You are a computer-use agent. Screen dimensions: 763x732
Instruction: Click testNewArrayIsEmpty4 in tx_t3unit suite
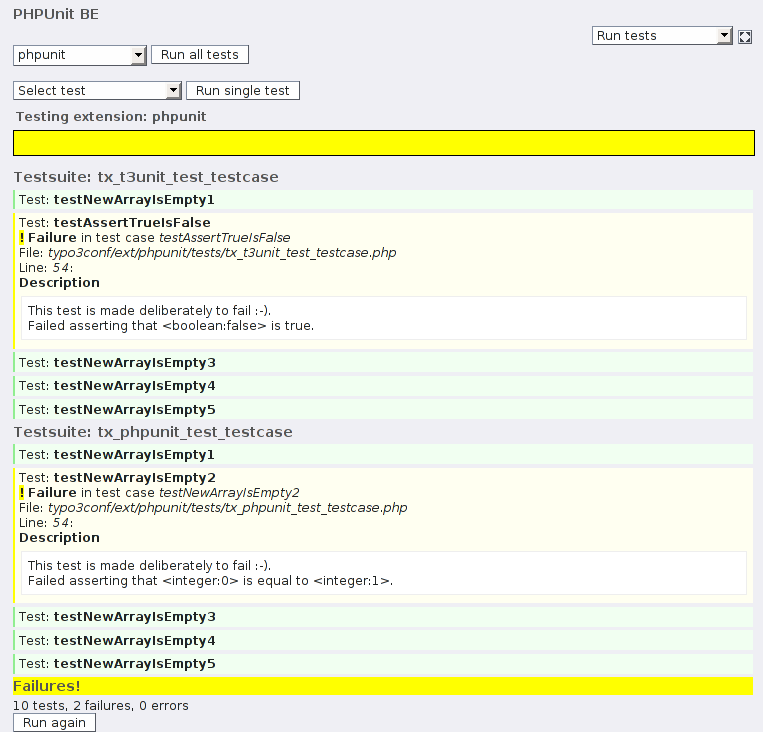click(383, 386)
